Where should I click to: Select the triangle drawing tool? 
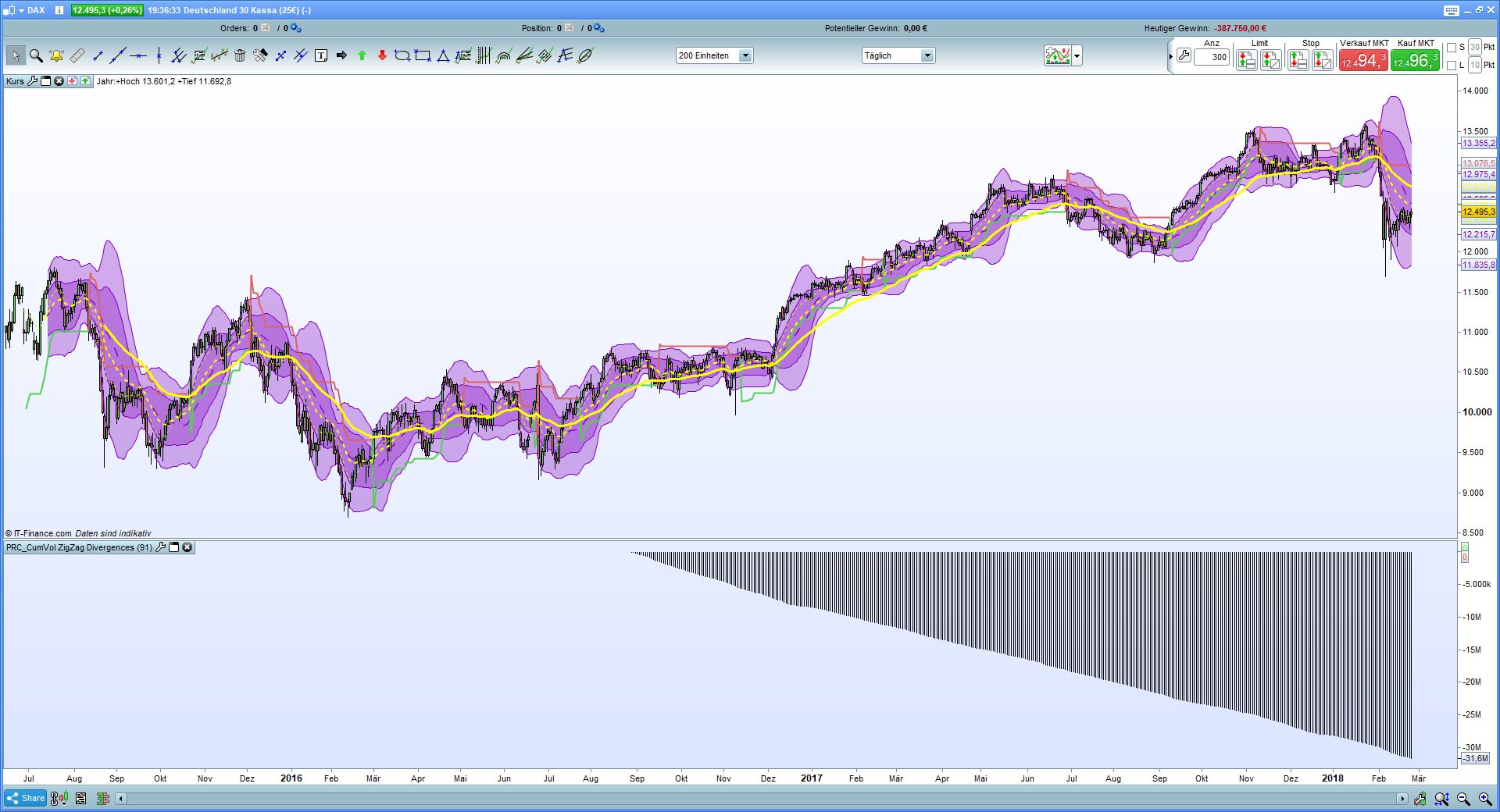pyautogui.click(x=443, y=55)
